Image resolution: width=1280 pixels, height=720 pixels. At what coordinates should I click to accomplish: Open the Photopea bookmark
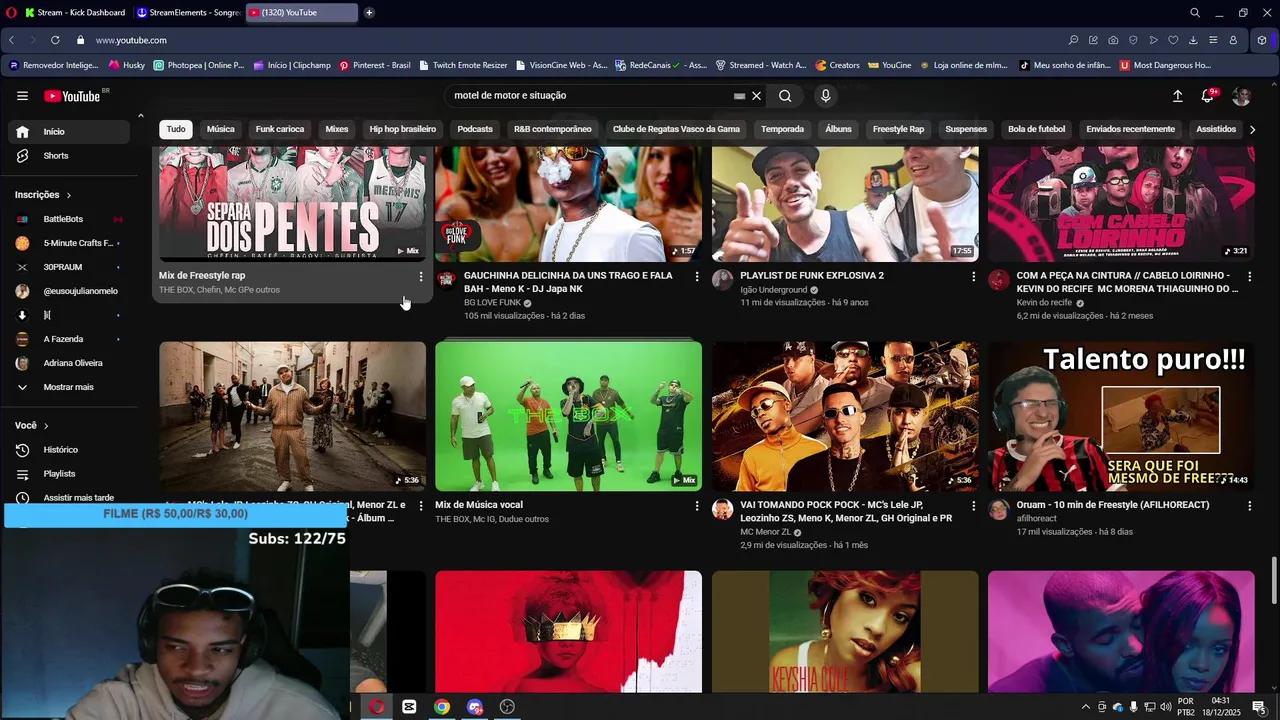(x=198, y=65)
